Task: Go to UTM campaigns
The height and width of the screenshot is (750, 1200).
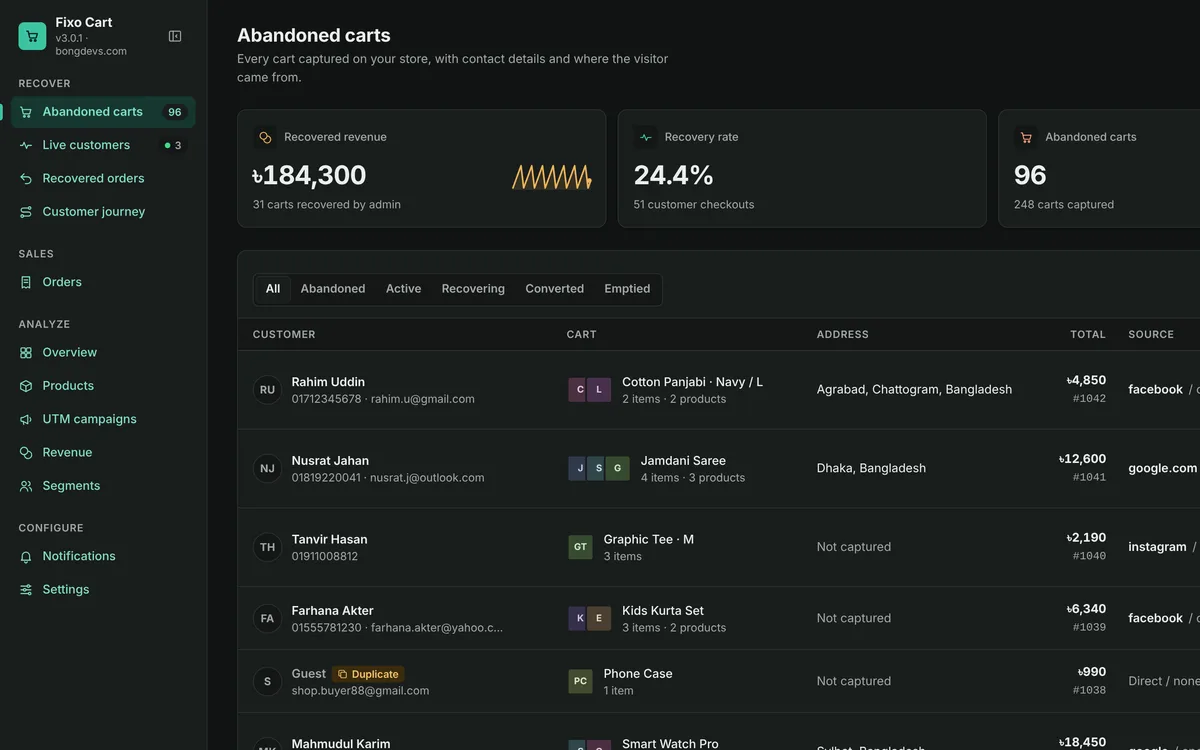Action: 103,419
